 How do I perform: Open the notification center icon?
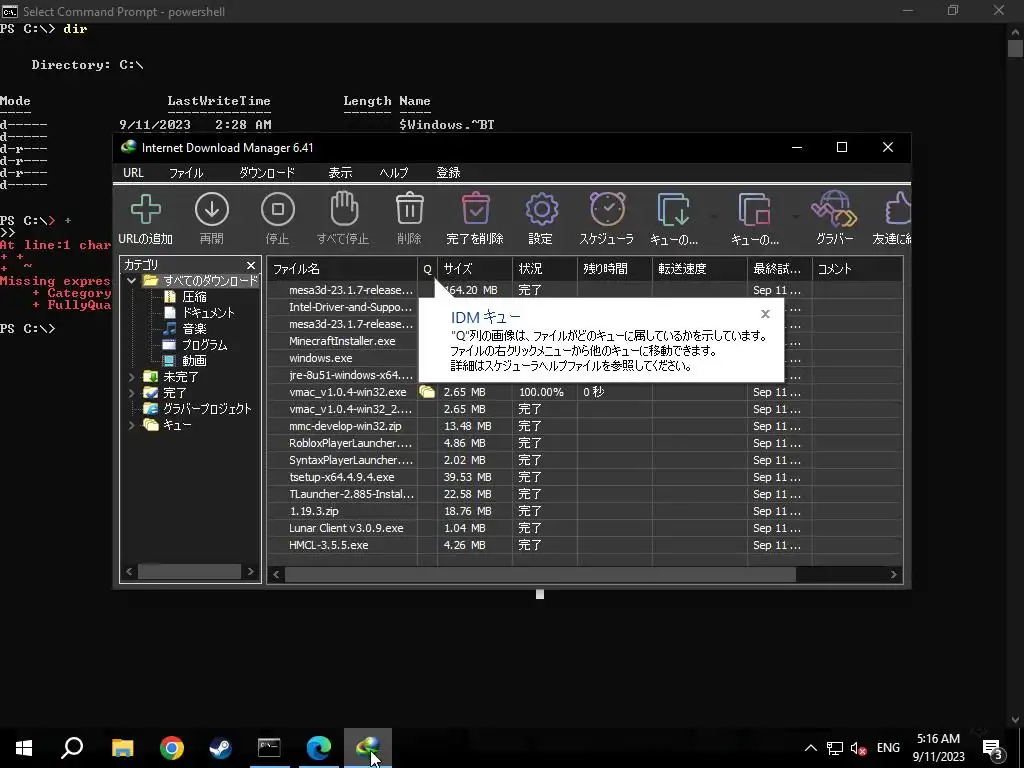point(993,750)
